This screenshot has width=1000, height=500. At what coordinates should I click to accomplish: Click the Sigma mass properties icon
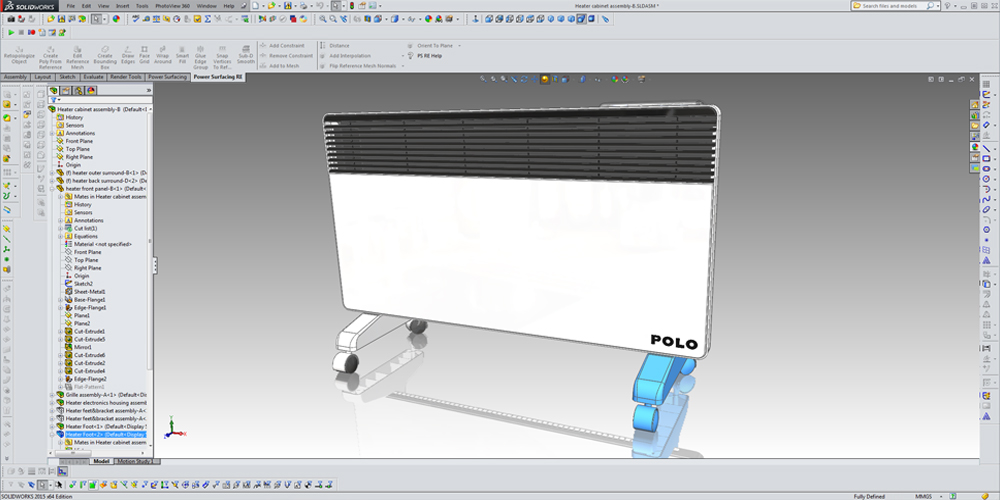click(207, 19)
